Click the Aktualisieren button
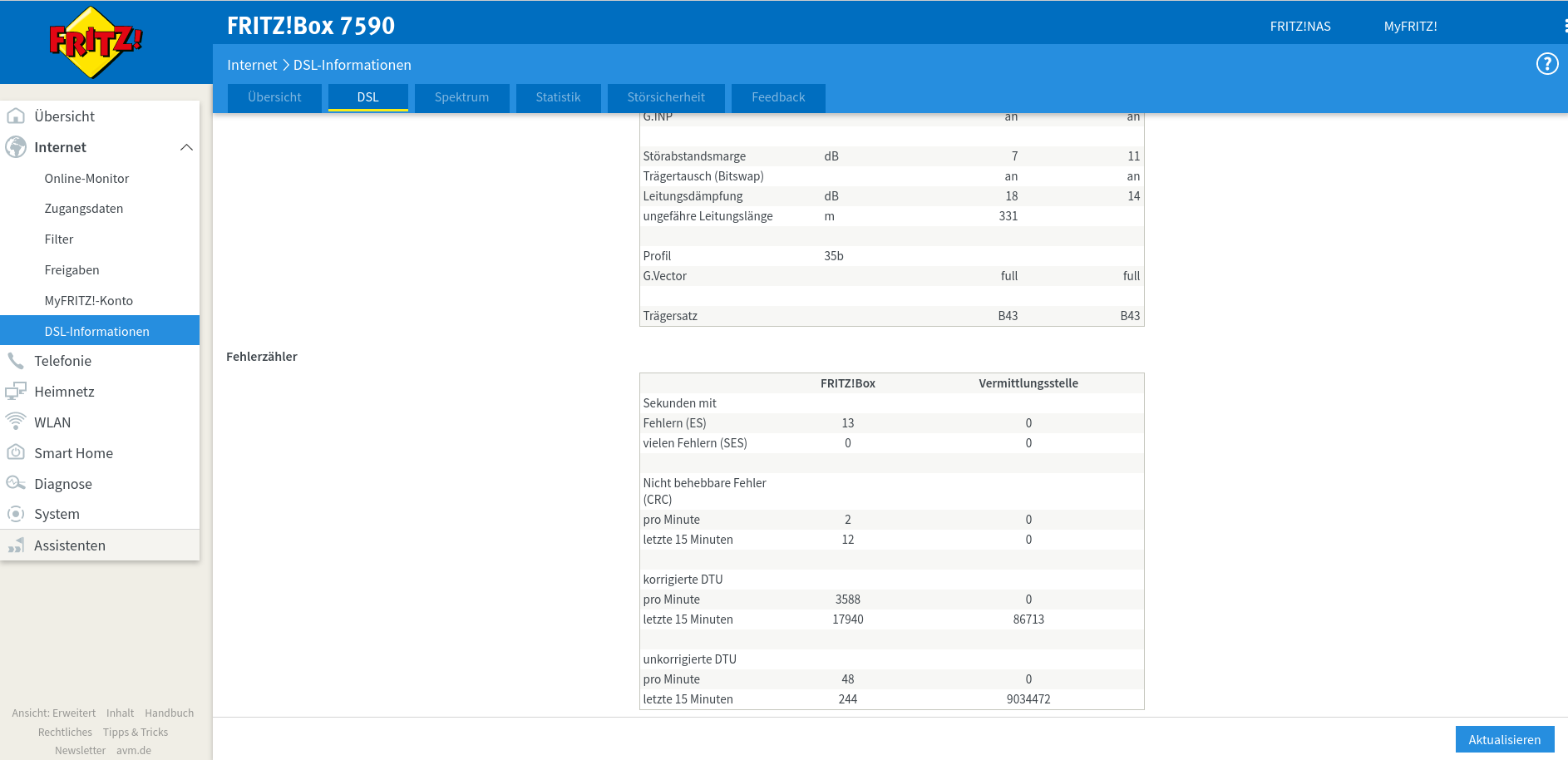 pyautogui.click(x=1504, y=739)
